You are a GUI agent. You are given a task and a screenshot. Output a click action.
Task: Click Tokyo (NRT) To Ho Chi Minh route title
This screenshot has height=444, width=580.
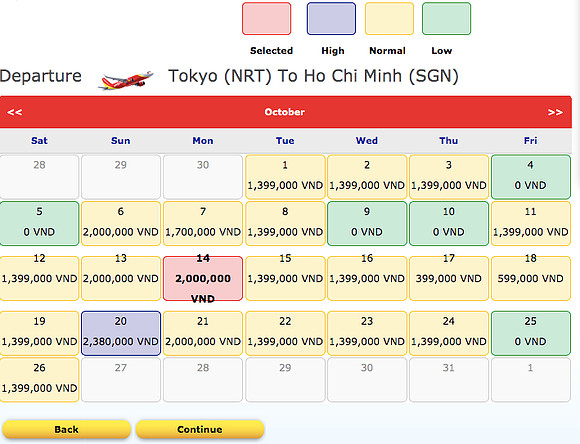point(313,76)
